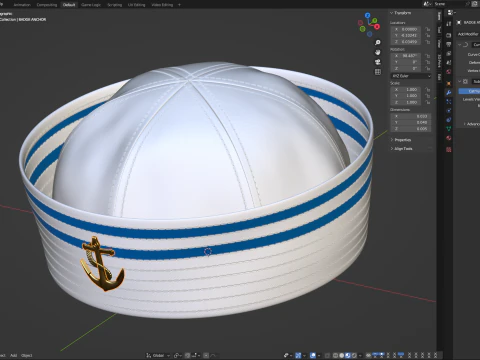Click the Rotation X value field

[x=406, y=56]
